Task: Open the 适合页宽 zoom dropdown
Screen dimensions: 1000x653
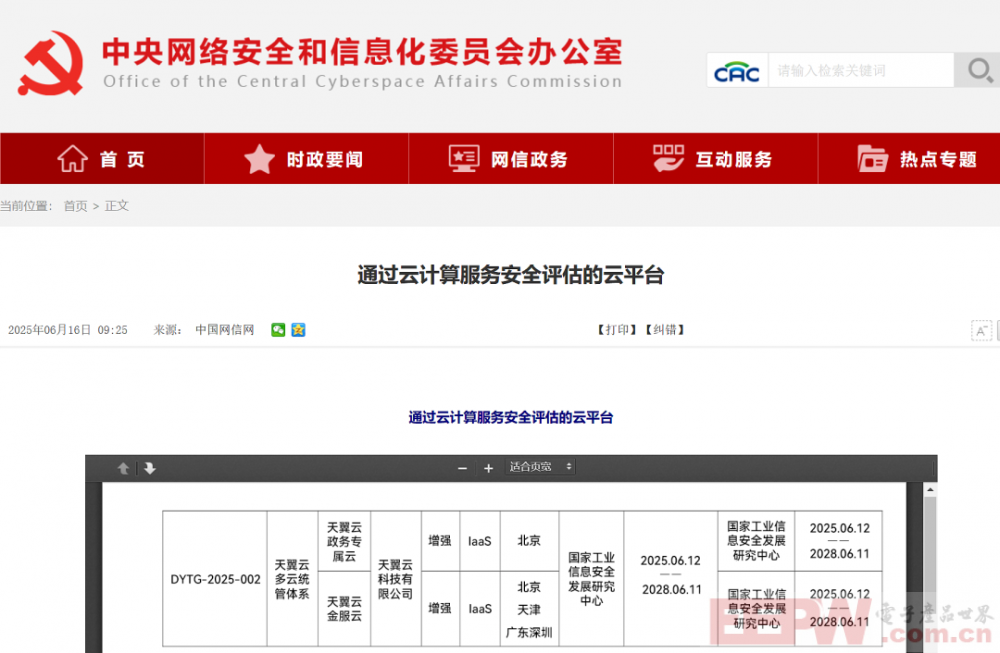Action: point(540,467)
